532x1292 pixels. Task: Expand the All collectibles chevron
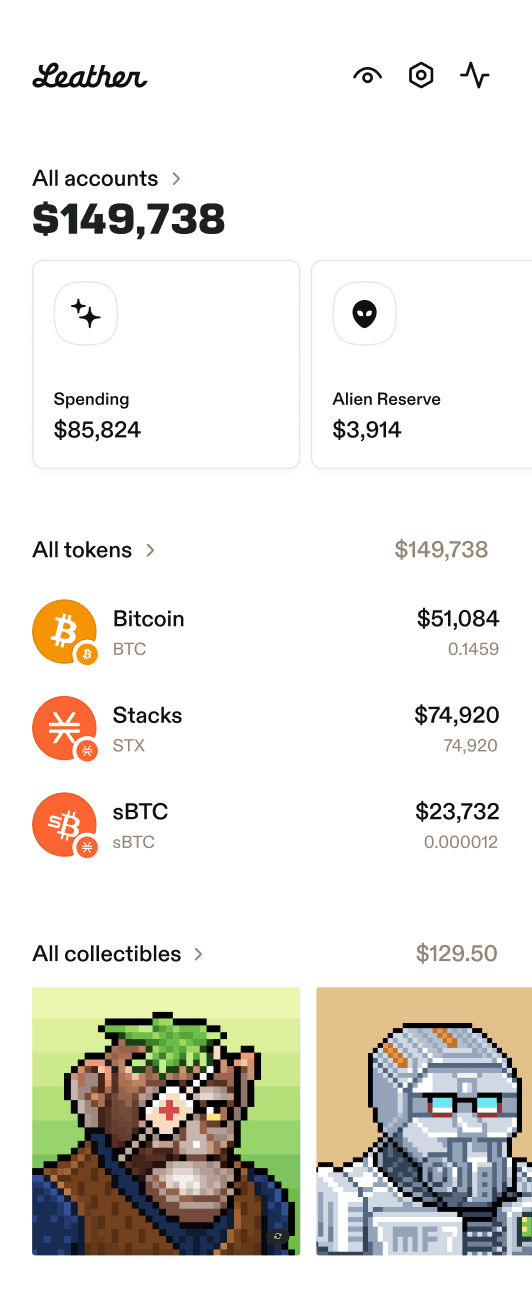click(198, 954)
